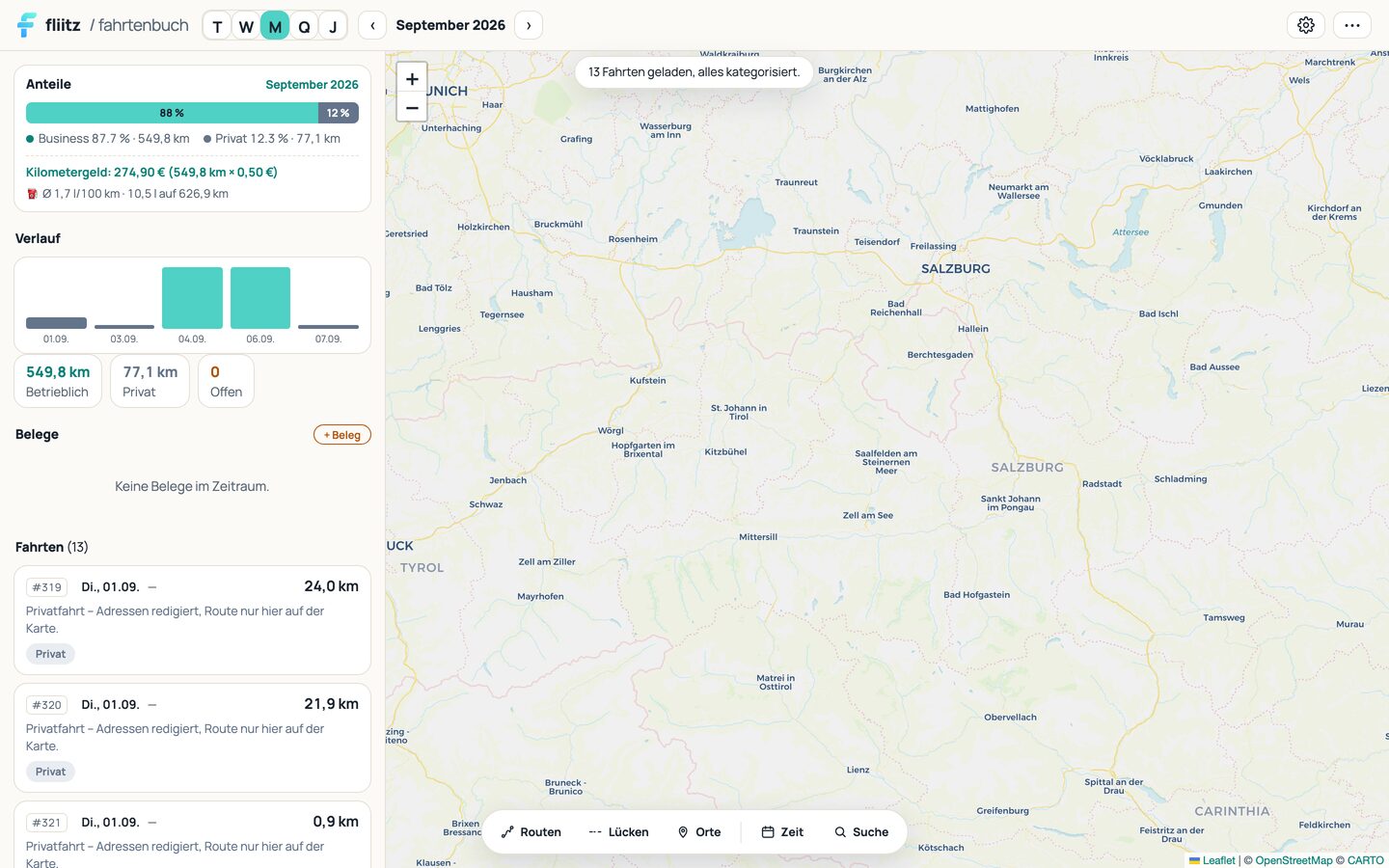Viewport: 1389px width, 868px height.
Task: Open the Suche search button
Action: point(861,832)
